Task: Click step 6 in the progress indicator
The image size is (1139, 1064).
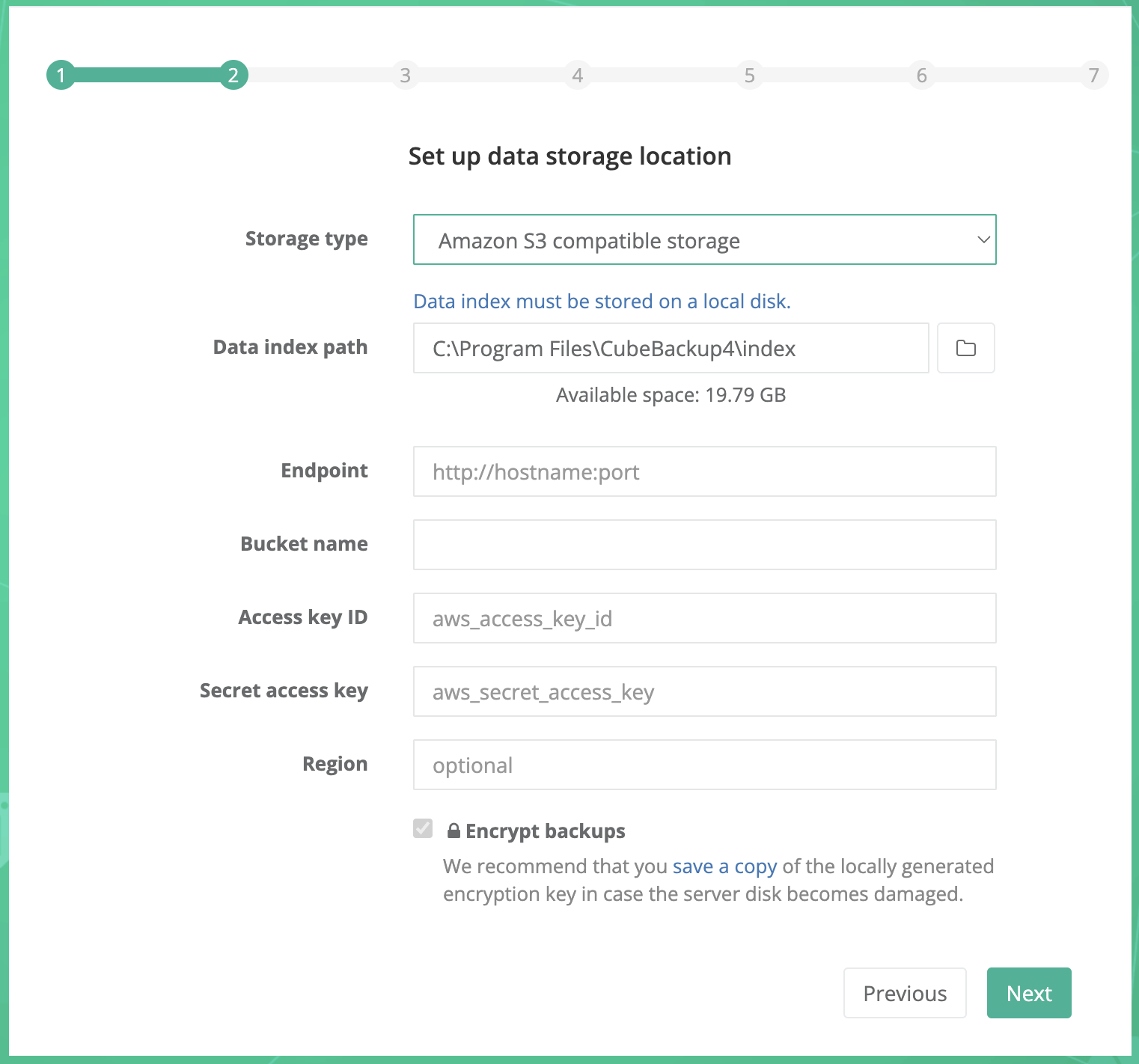Action: tap(921, 75)
